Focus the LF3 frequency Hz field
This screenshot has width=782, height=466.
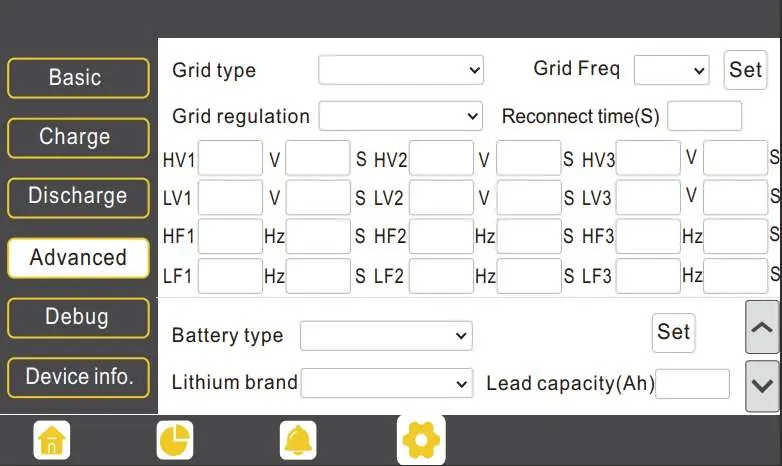648,276
